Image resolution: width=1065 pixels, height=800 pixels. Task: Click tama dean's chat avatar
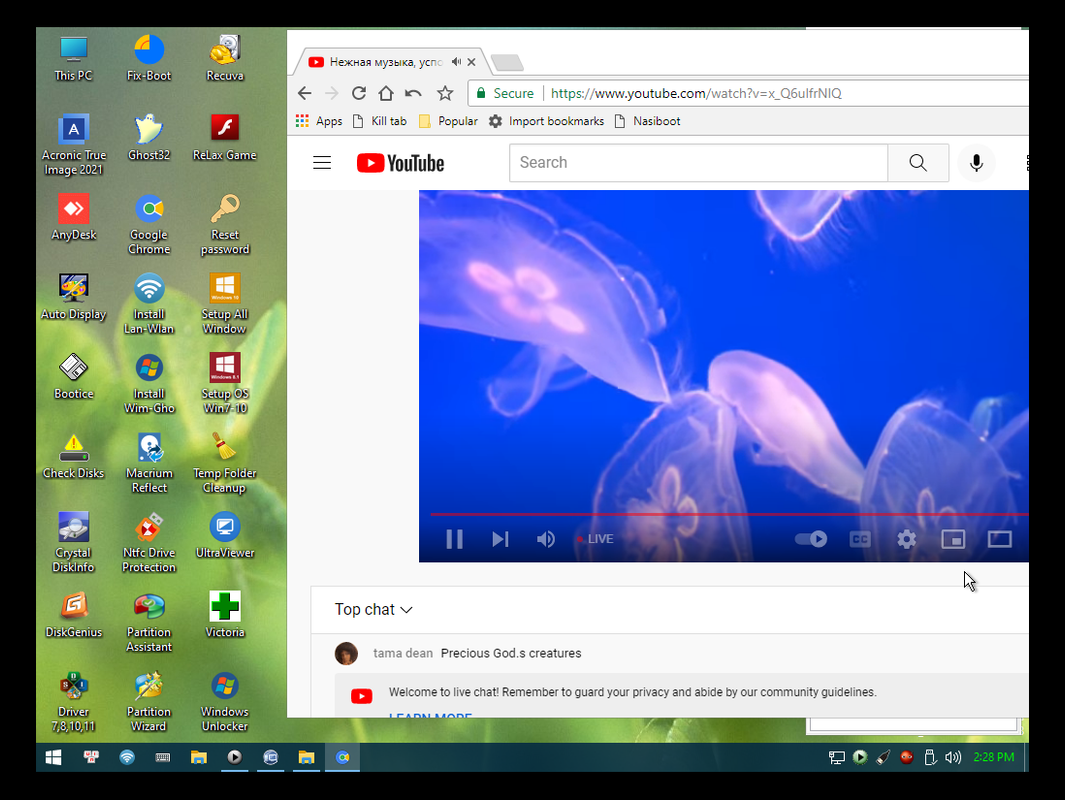(346, 653)
